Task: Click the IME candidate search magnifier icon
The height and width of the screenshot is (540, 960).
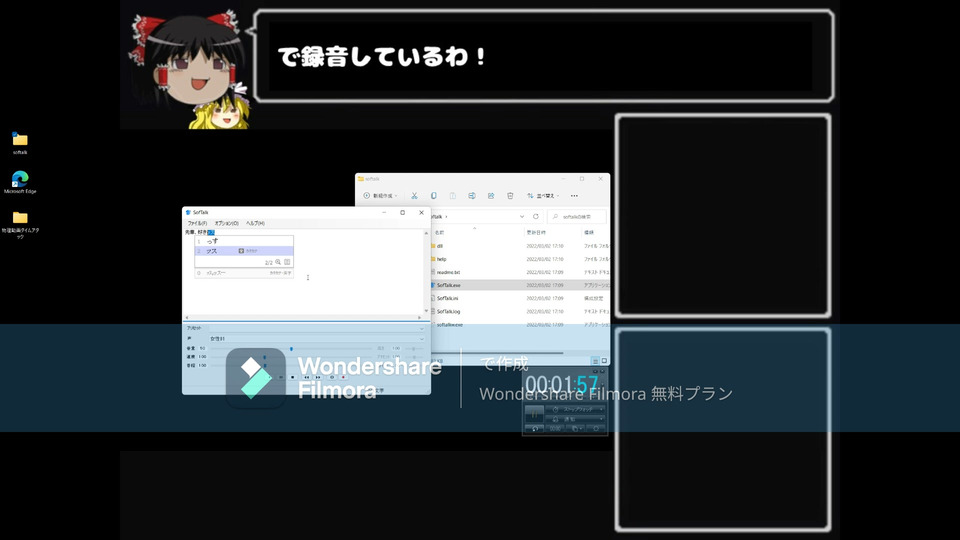Action: [278, 262]
